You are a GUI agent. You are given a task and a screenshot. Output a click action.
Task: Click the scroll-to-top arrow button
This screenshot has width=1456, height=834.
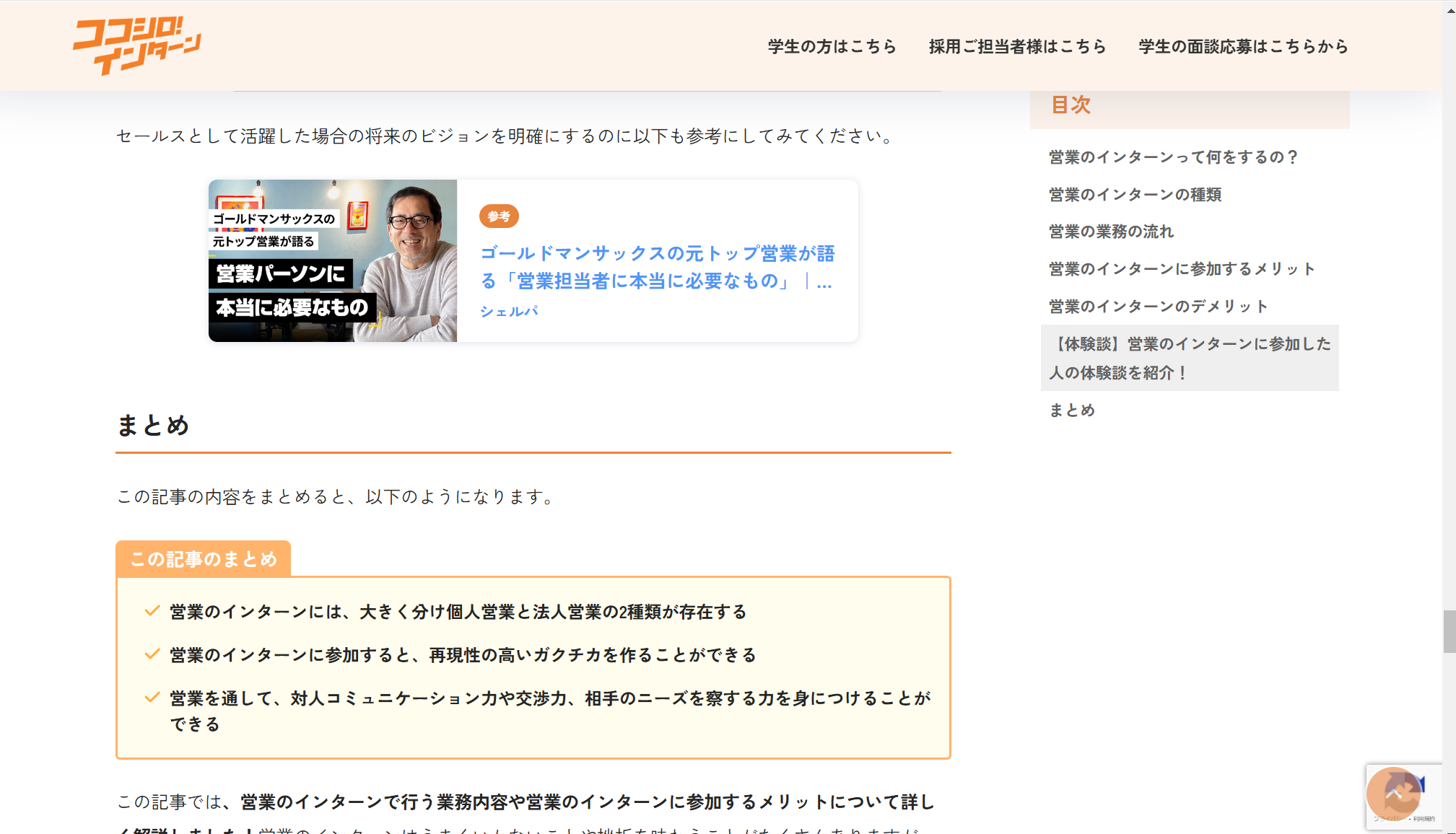1393,794
